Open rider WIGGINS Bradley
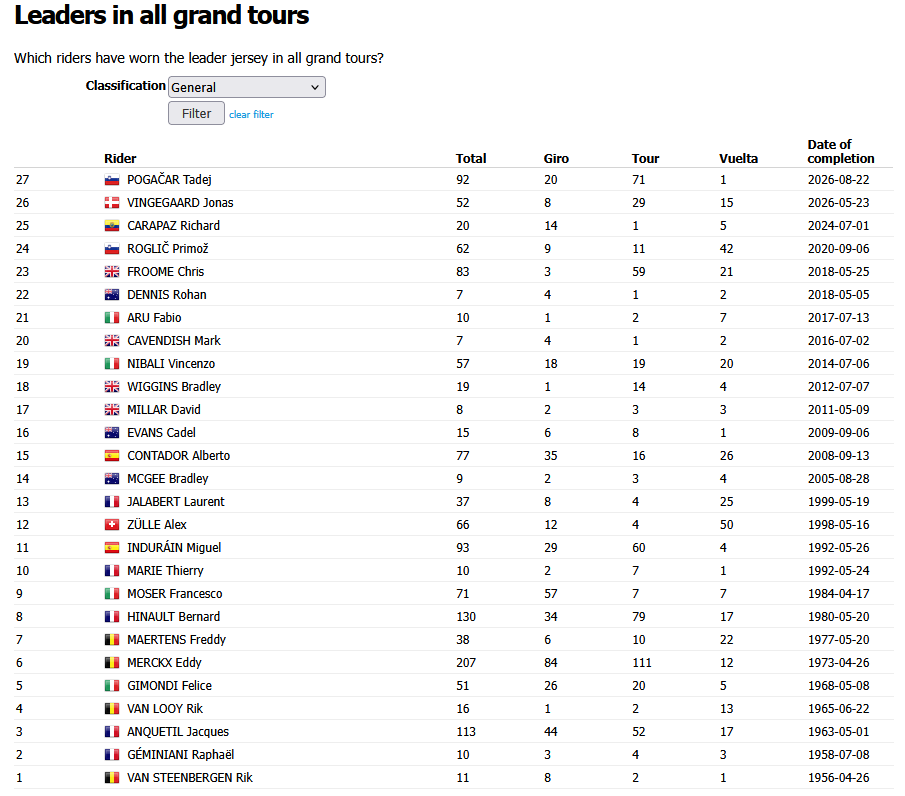Viewport: 905px width, 796px height. tap(174, 387)
